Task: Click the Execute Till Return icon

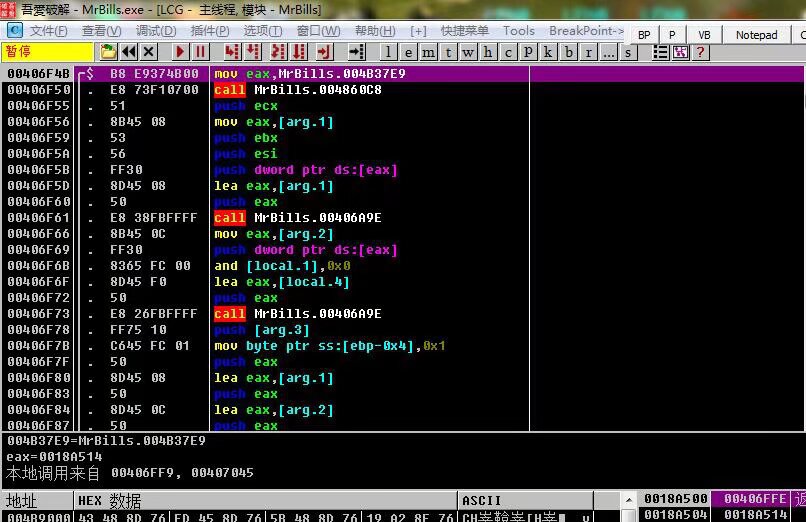Action: pyautogui.click(x=324, y=52)
